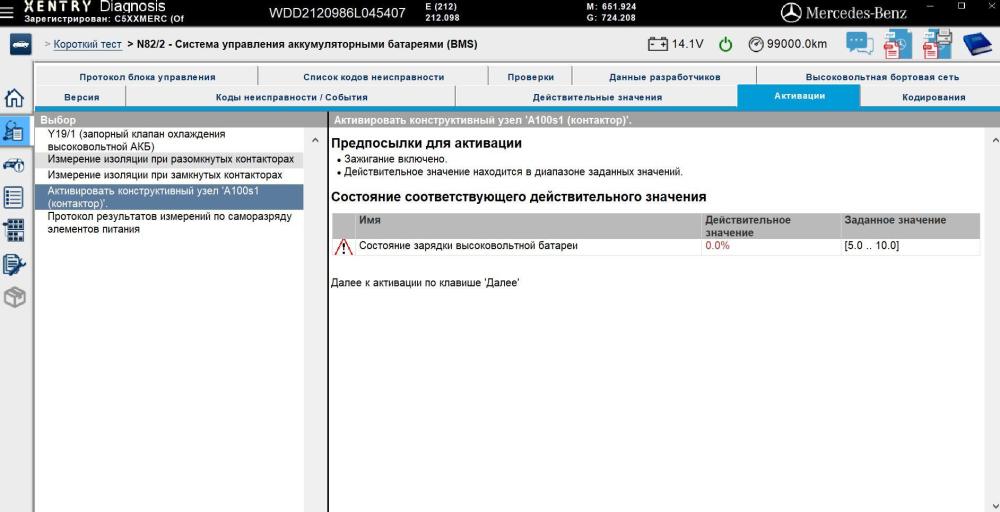The image size is (1000, 512).
Task: Click the 'Зажигание включено.' prerequisite line
Action: coord(395,159)
